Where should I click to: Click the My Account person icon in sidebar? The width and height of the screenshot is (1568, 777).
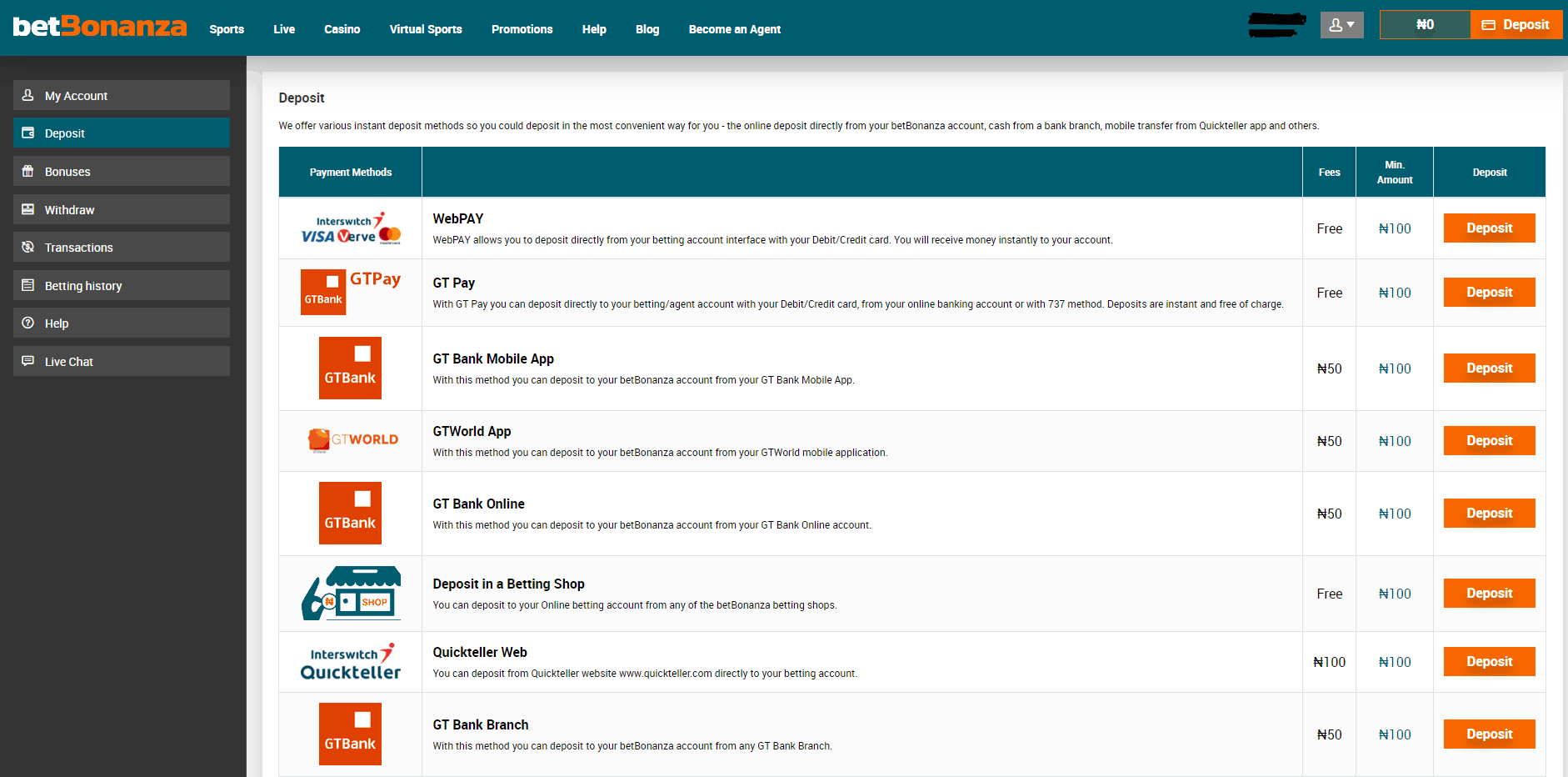pos(28,96)
